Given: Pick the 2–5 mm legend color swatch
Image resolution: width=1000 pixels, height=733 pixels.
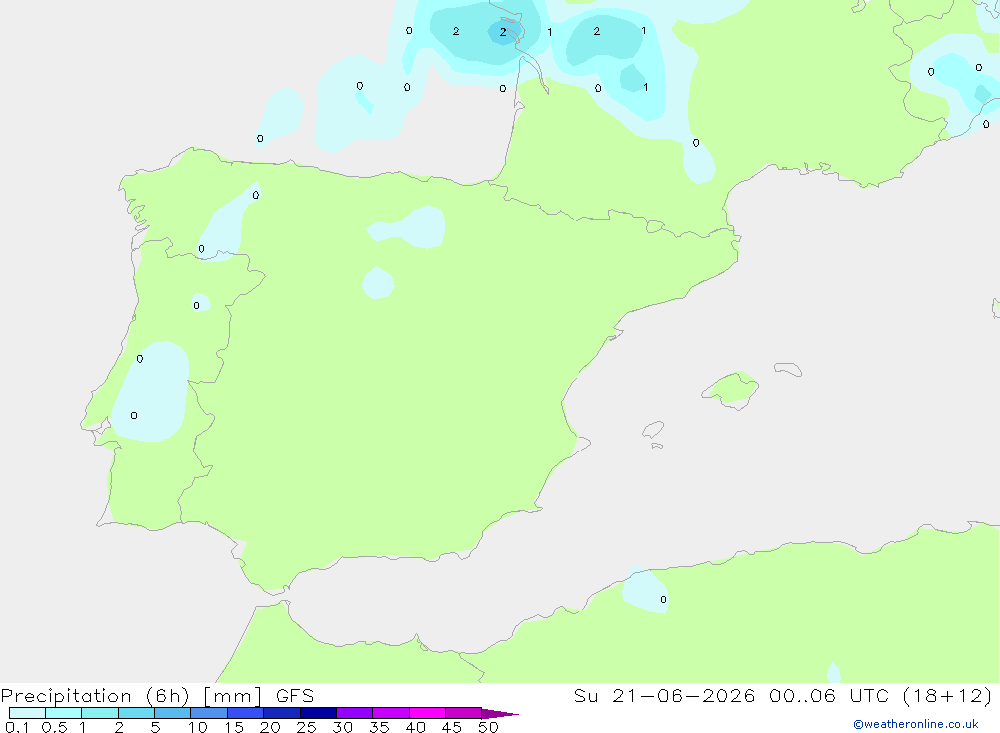Looking at the screenshot, I should 136,713.
